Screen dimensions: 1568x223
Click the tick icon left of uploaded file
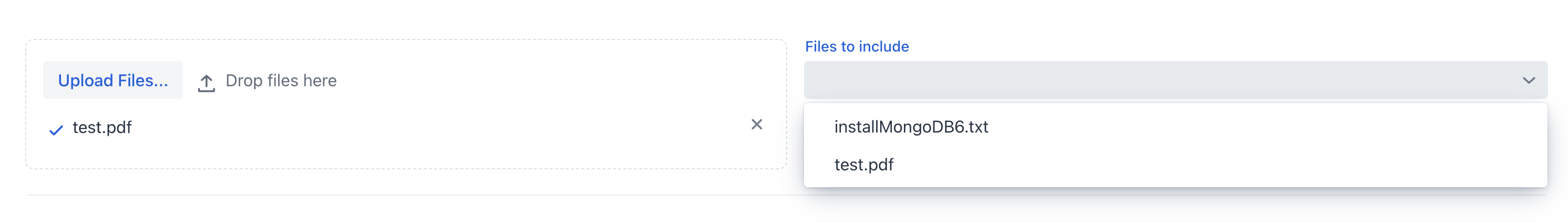click(56, 130)
